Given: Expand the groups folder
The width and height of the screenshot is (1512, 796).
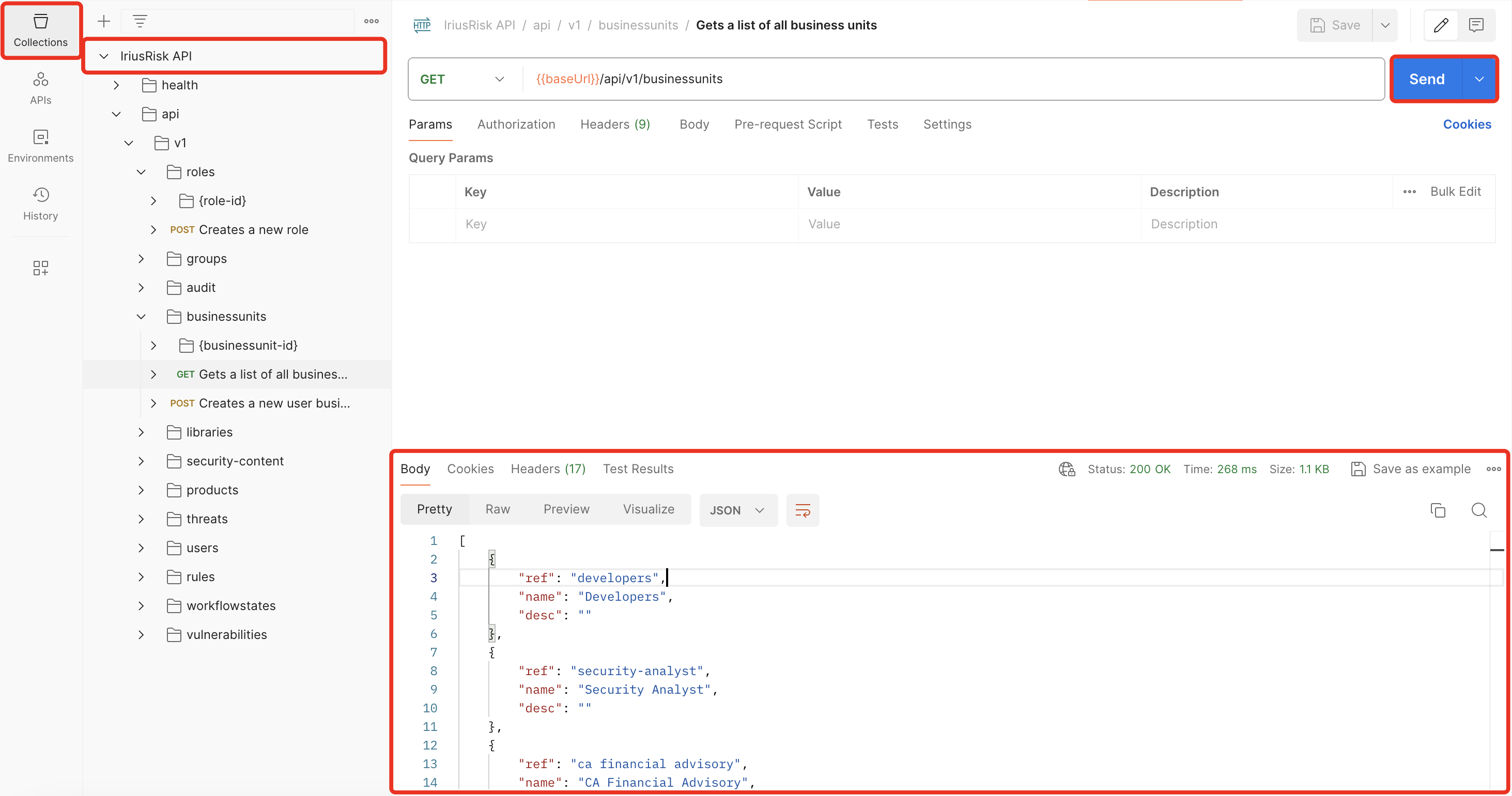Looking at the screenshot, I should (x=141, y=259).
